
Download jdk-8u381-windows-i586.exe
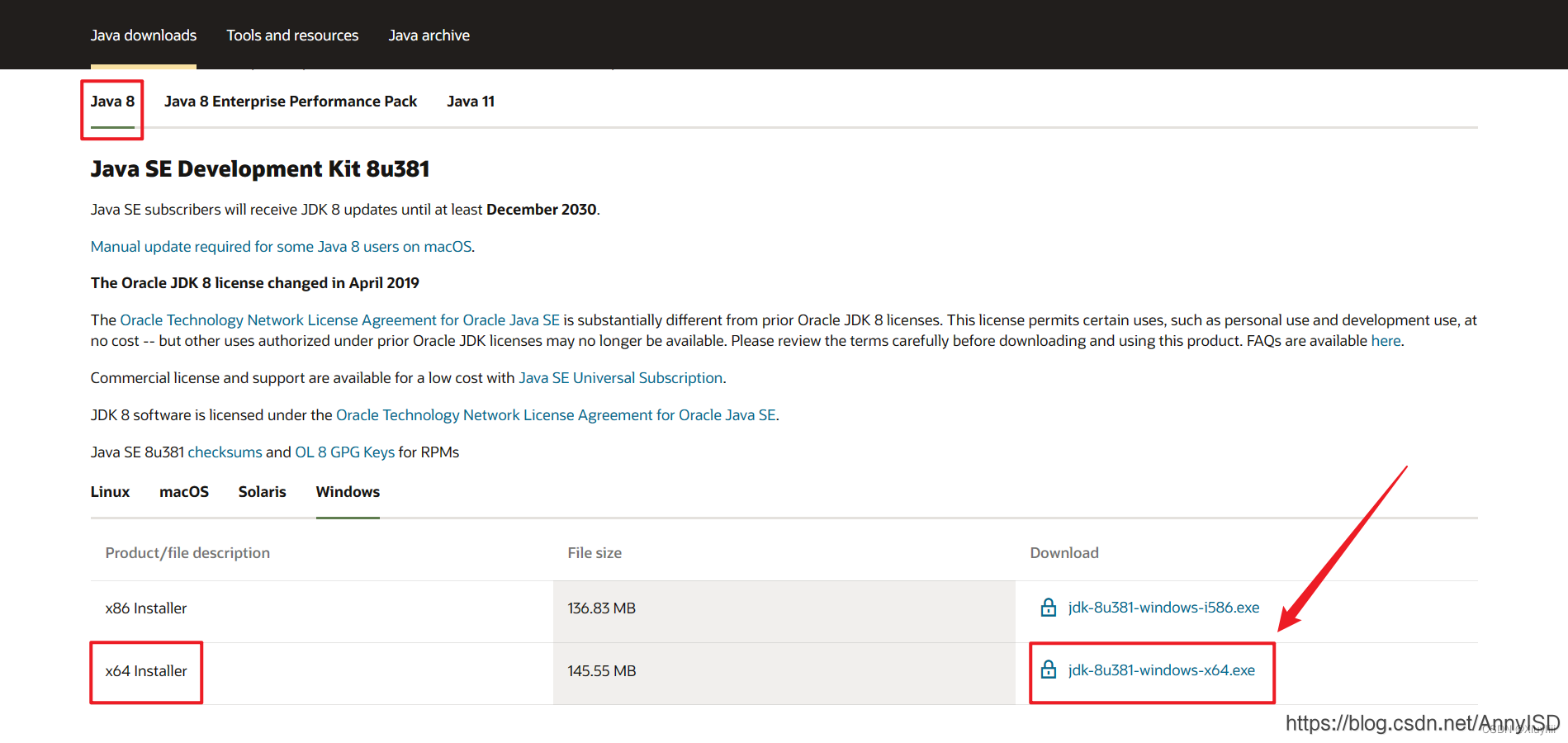point(1163,608)
